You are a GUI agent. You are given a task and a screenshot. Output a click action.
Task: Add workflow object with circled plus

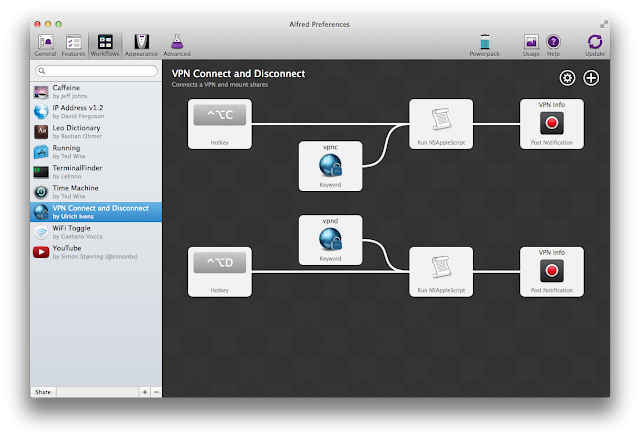coord(591,78)
